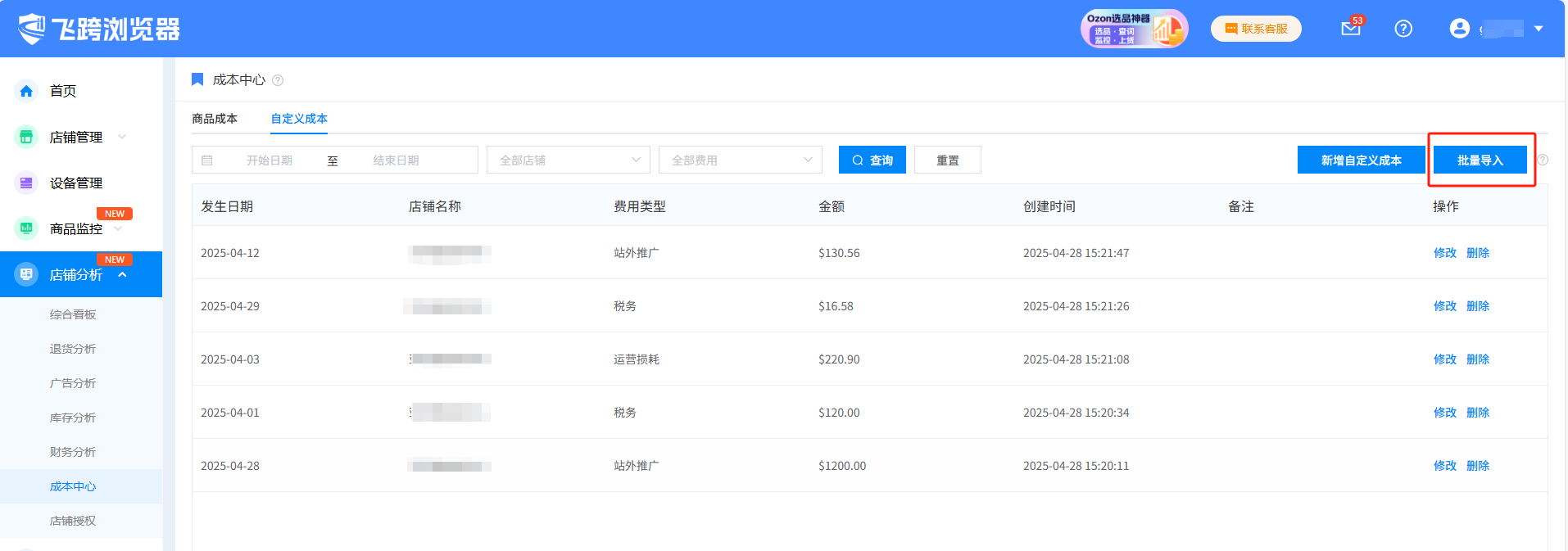The height and width of the screenshot is (551, 1568).
Task: Click the 开始日期 input field
Action: (270, 160)
